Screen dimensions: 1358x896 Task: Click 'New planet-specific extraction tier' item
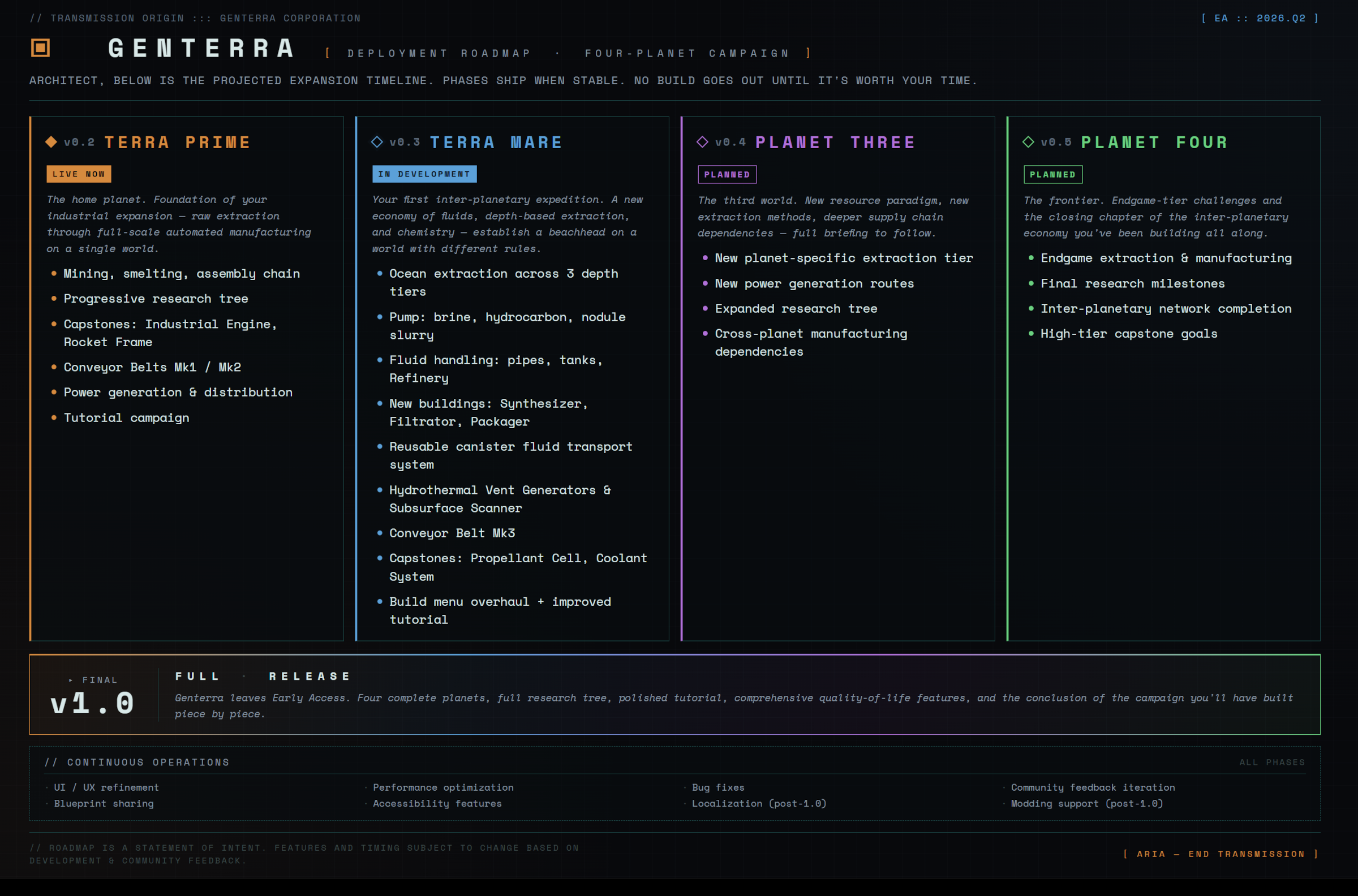tap(844, 259)
